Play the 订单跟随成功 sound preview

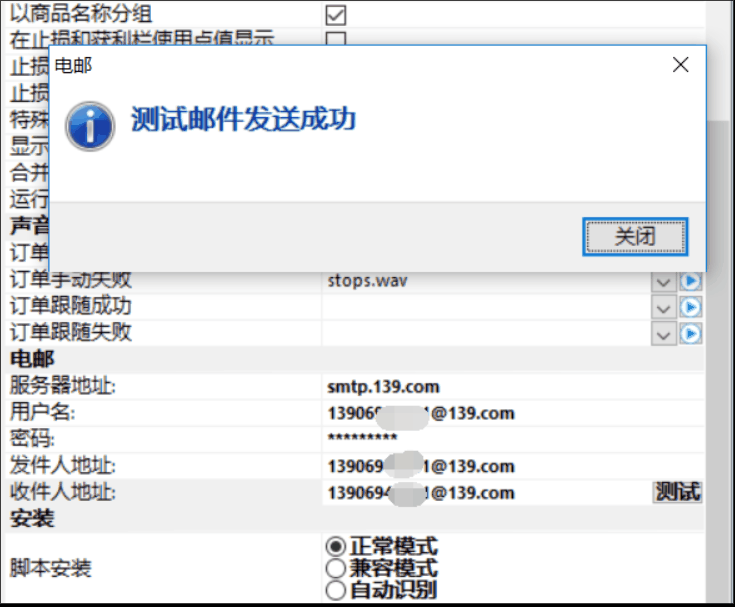[x=691, y=307]
